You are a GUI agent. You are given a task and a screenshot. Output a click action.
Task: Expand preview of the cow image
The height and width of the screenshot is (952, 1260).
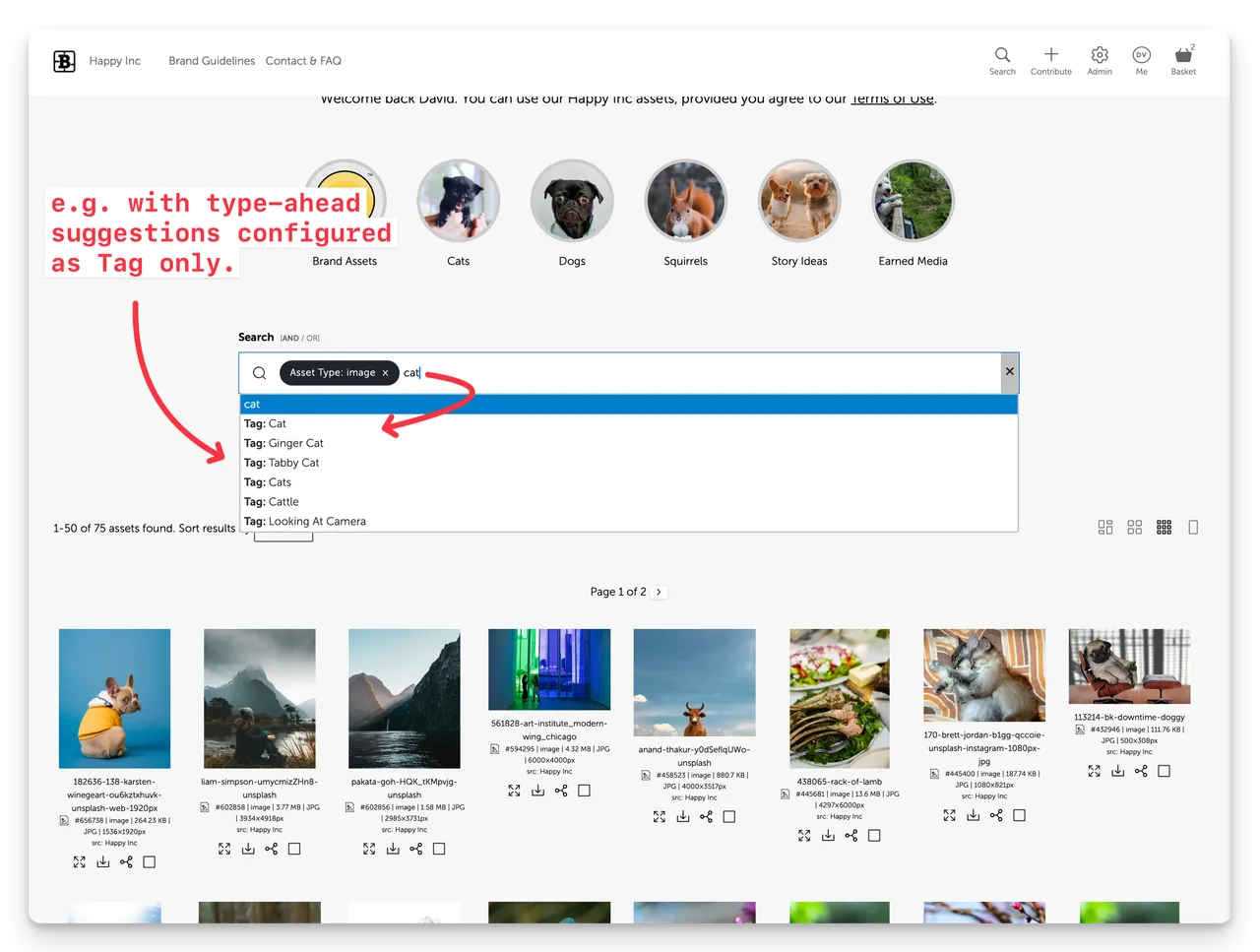660,816
